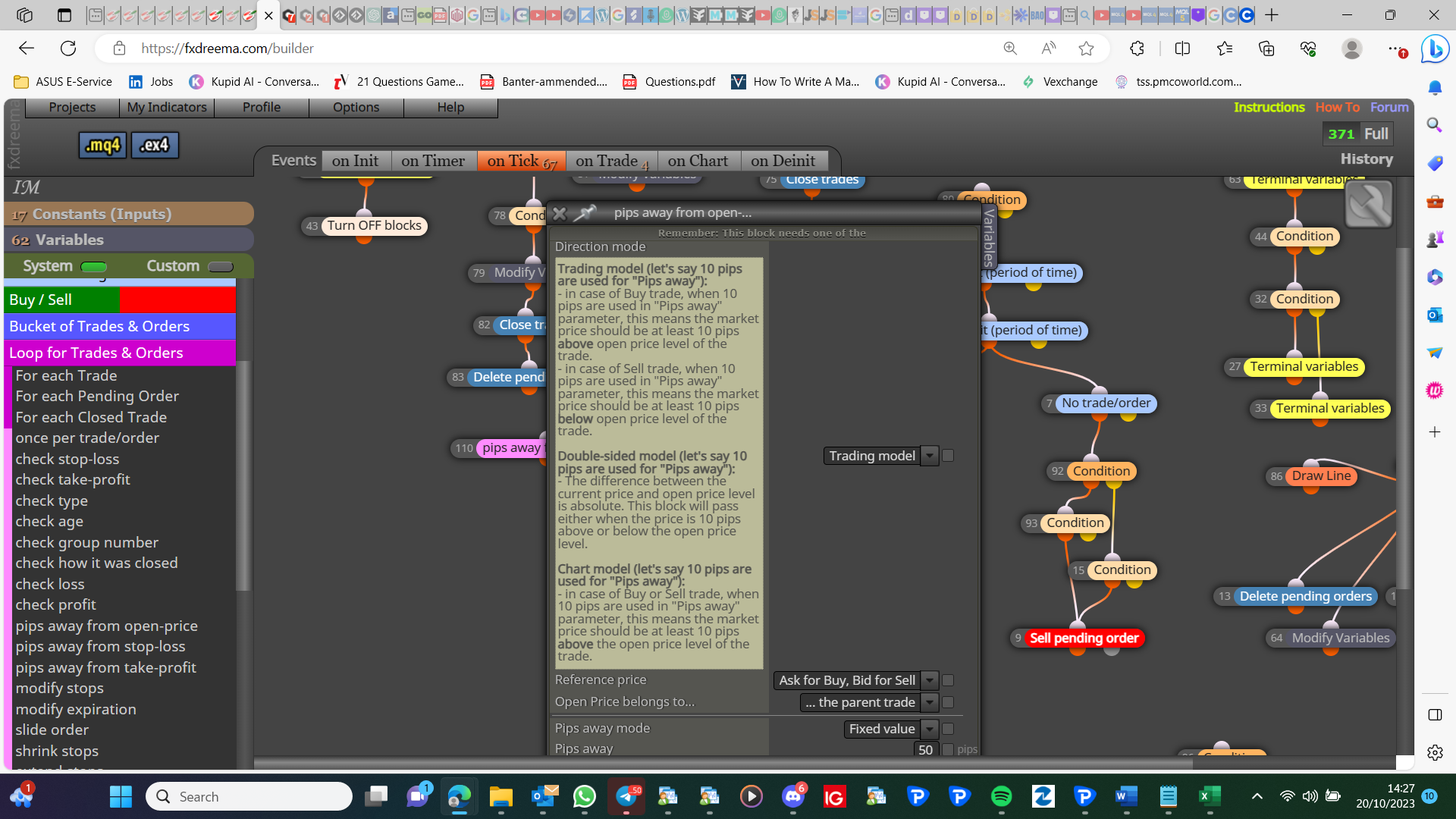Open the Options menu

point(356,107)
